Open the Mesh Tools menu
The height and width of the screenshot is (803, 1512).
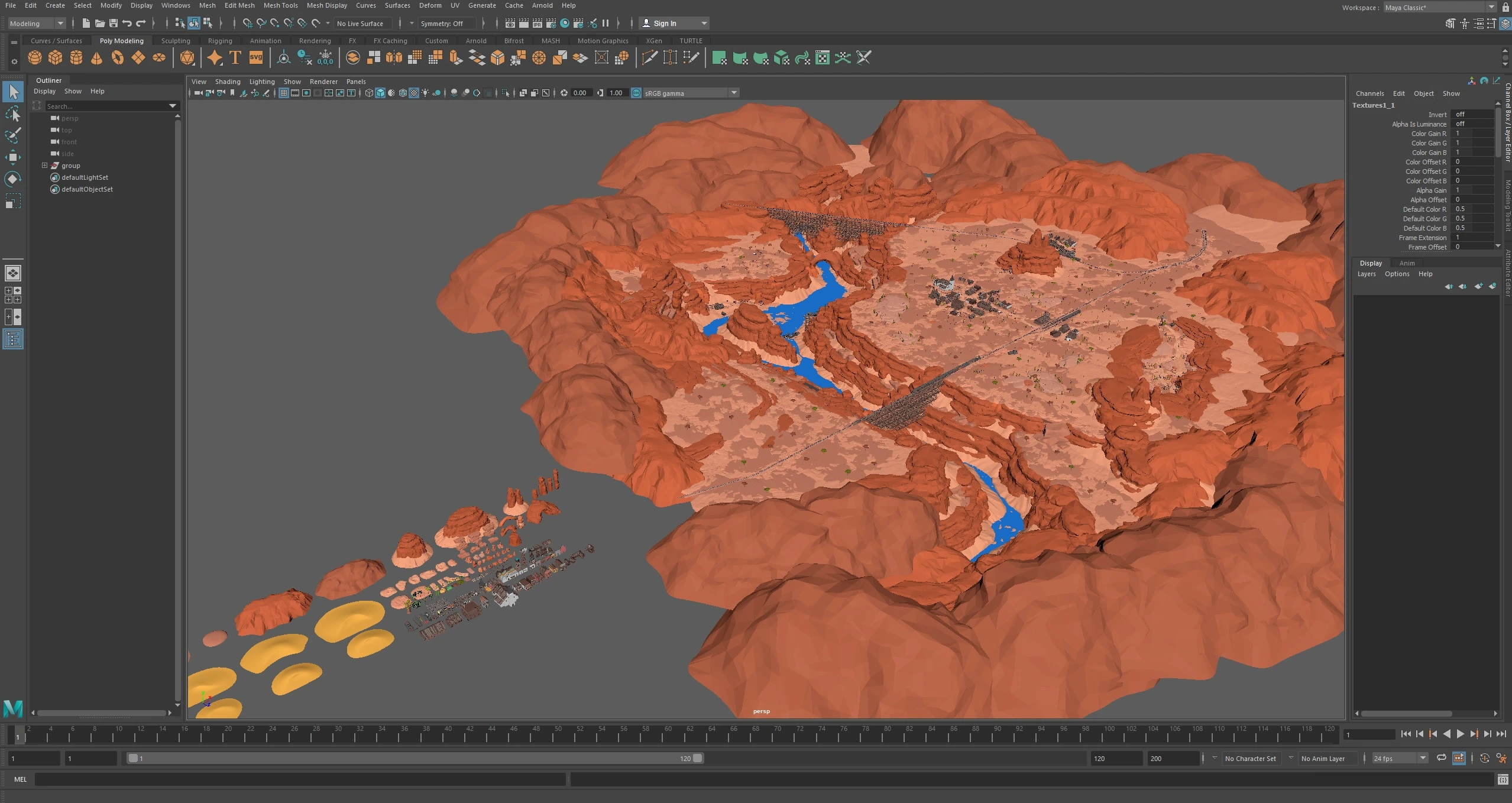coord(280,5)
